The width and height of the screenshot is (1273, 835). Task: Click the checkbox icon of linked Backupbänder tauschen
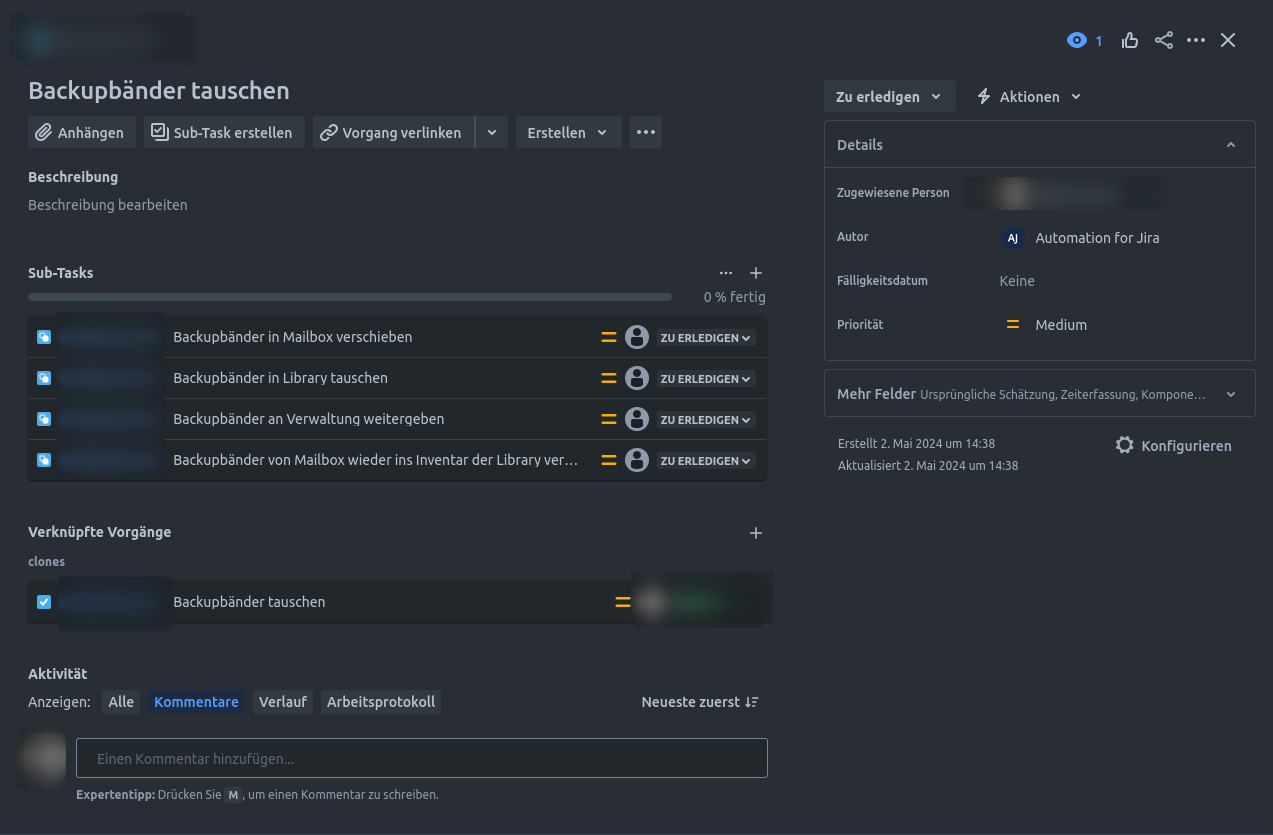pos(44,602)
